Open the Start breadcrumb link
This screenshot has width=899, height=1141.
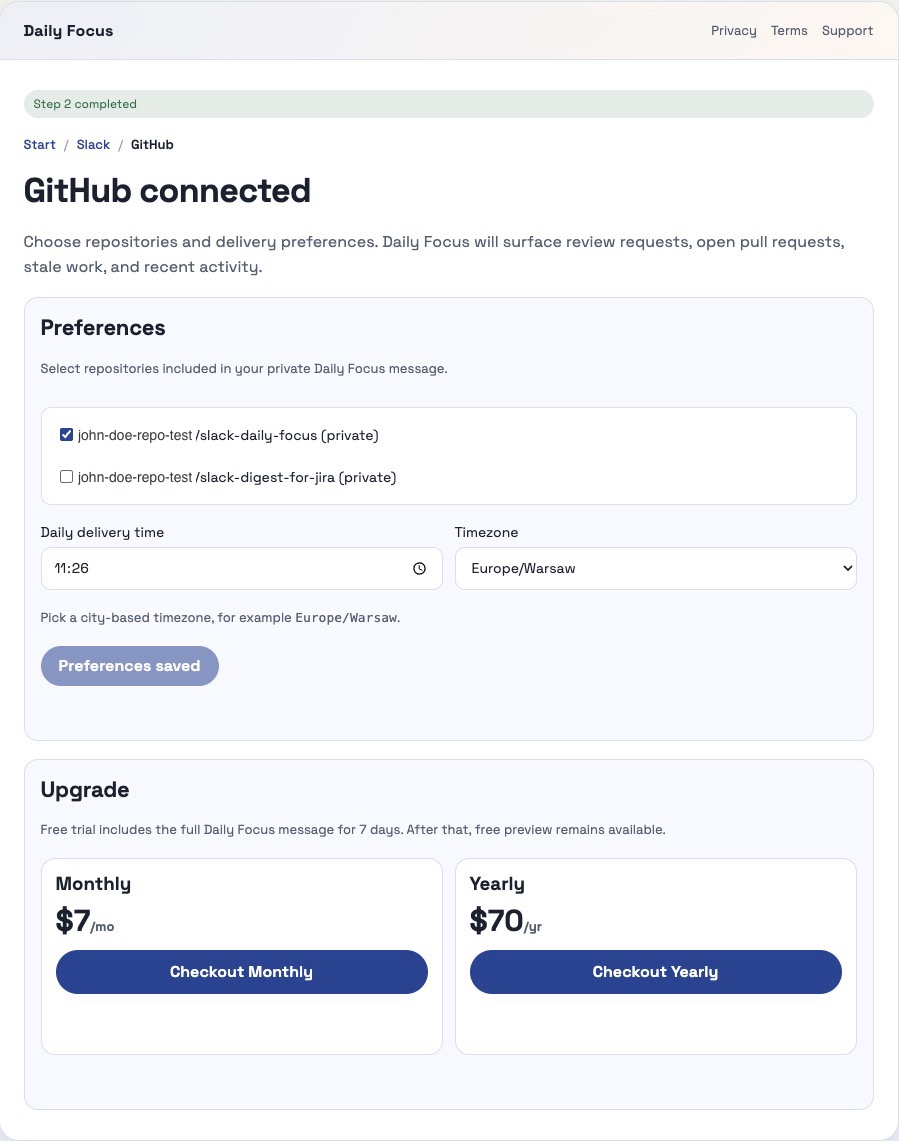pyautogui.click(x=39, y=144)
